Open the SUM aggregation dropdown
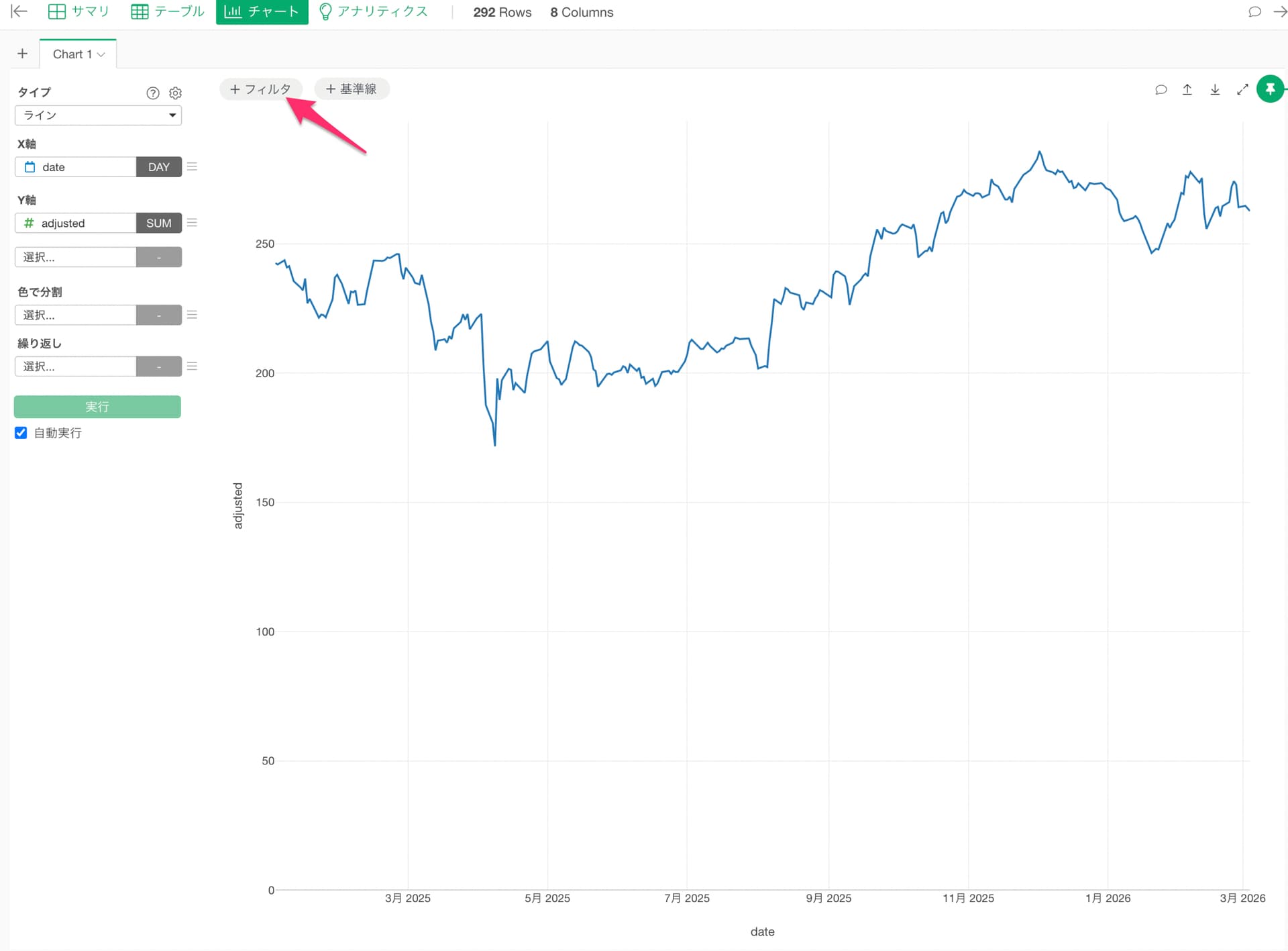This screenshot has width=1288, height=951. point(158,223)
